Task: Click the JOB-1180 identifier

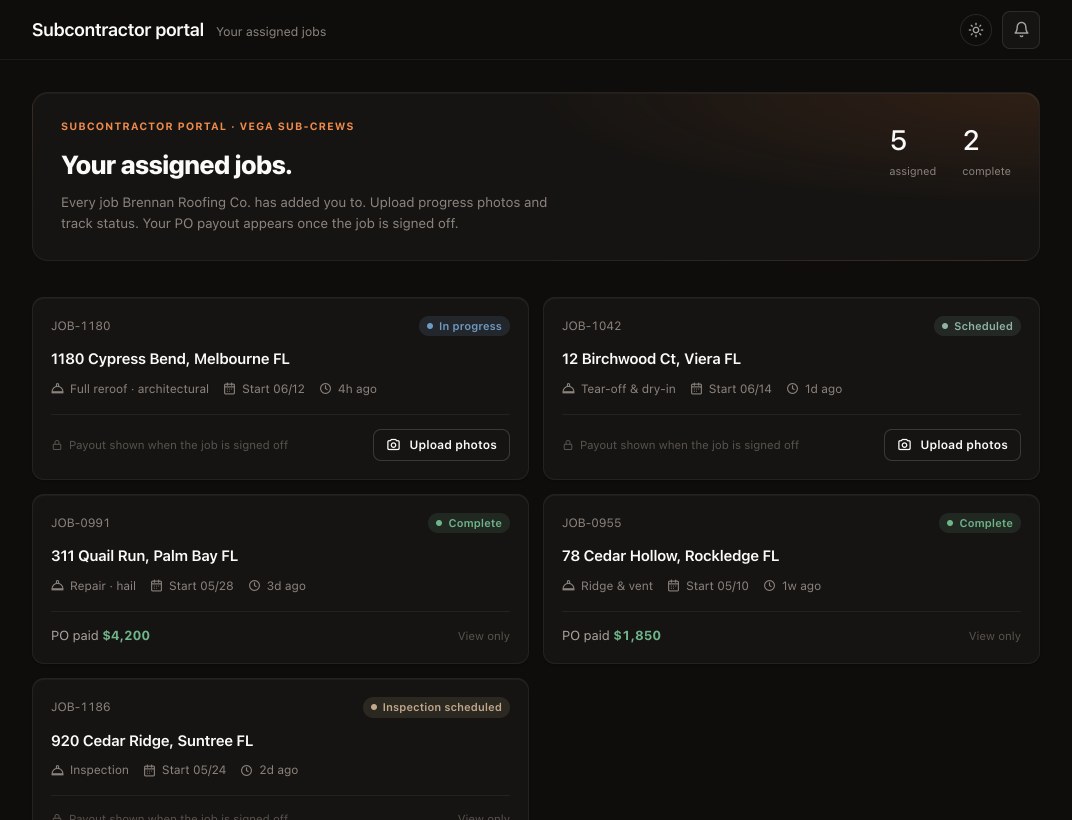Action: click(x=81, y=326)
